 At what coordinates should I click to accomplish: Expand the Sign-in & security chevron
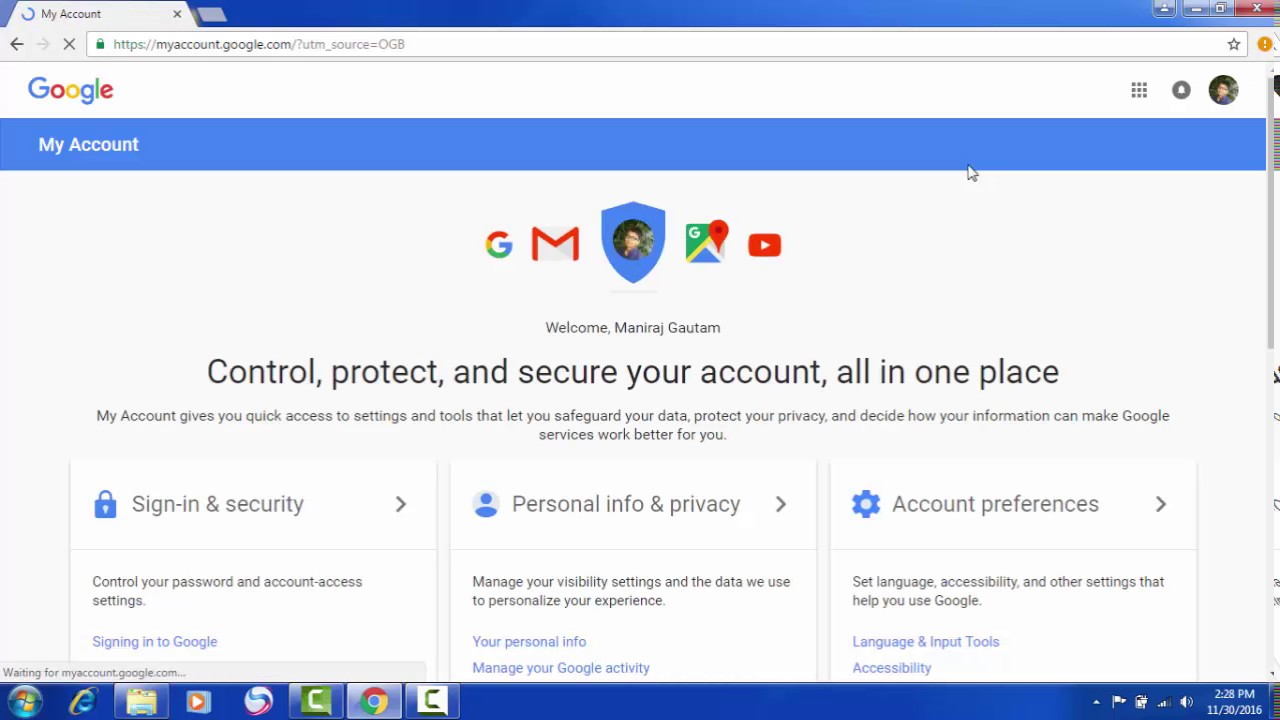pos(400,504)
